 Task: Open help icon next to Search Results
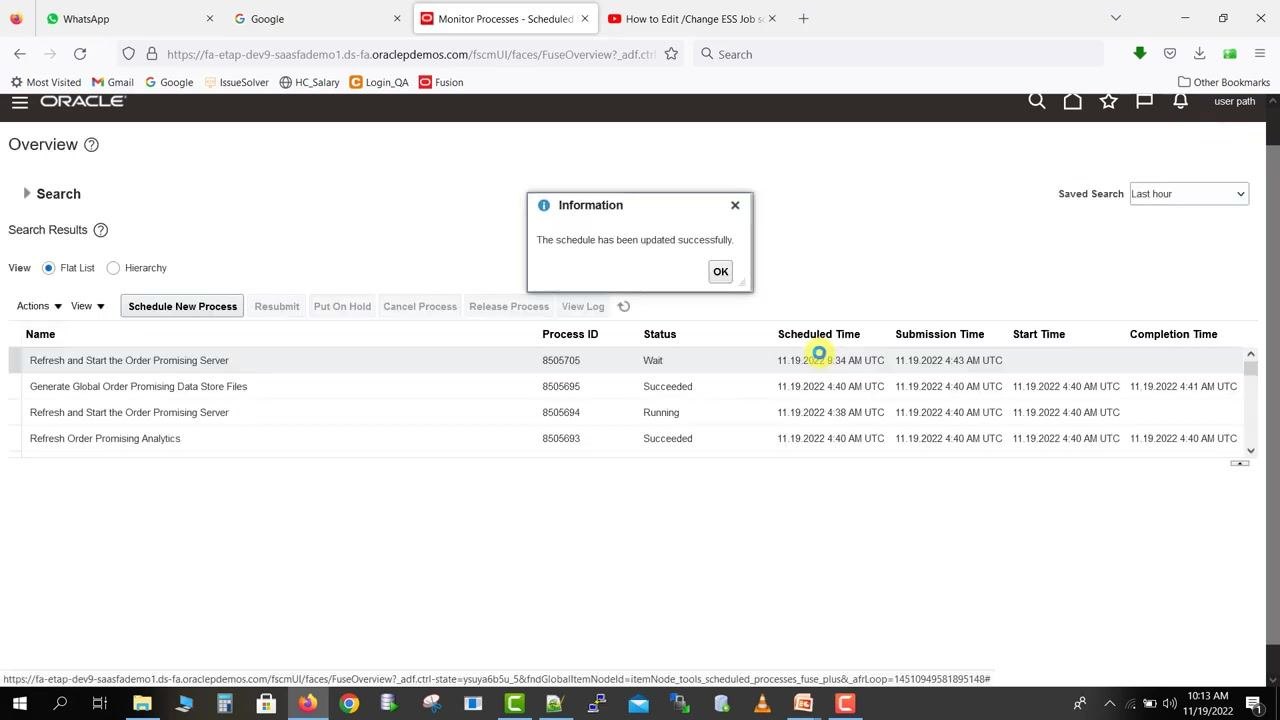(x=100, y=230)
